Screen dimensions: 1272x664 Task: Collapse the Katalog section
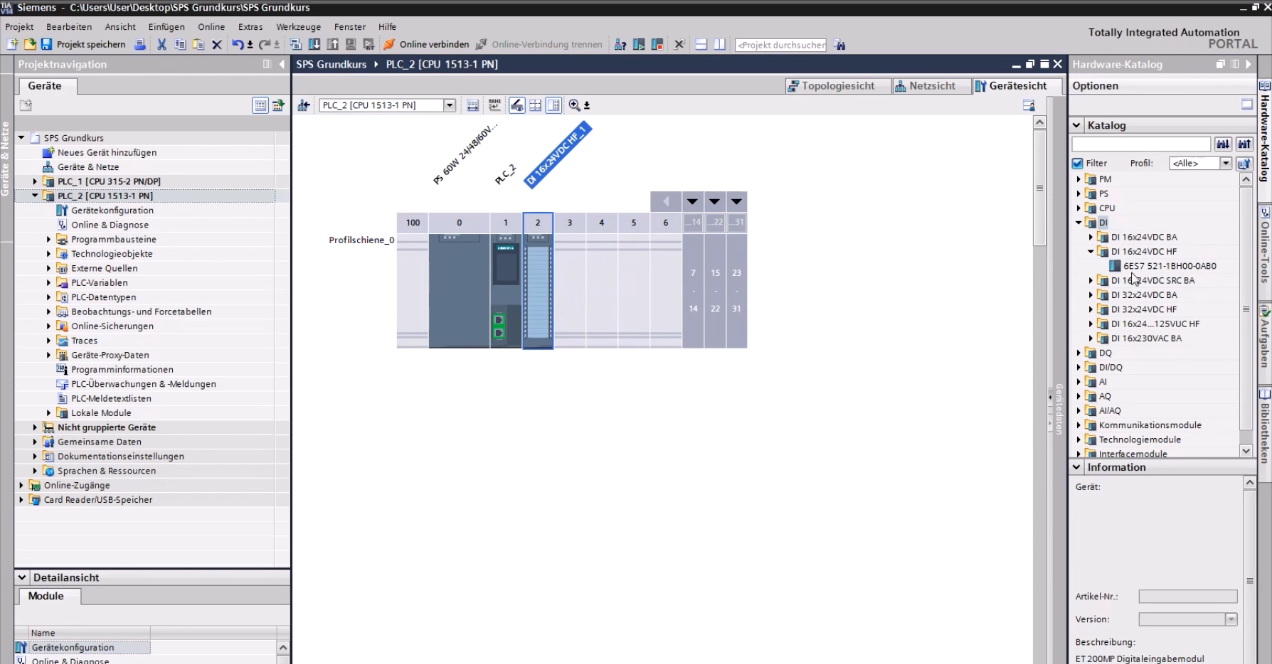[1077, 126]
